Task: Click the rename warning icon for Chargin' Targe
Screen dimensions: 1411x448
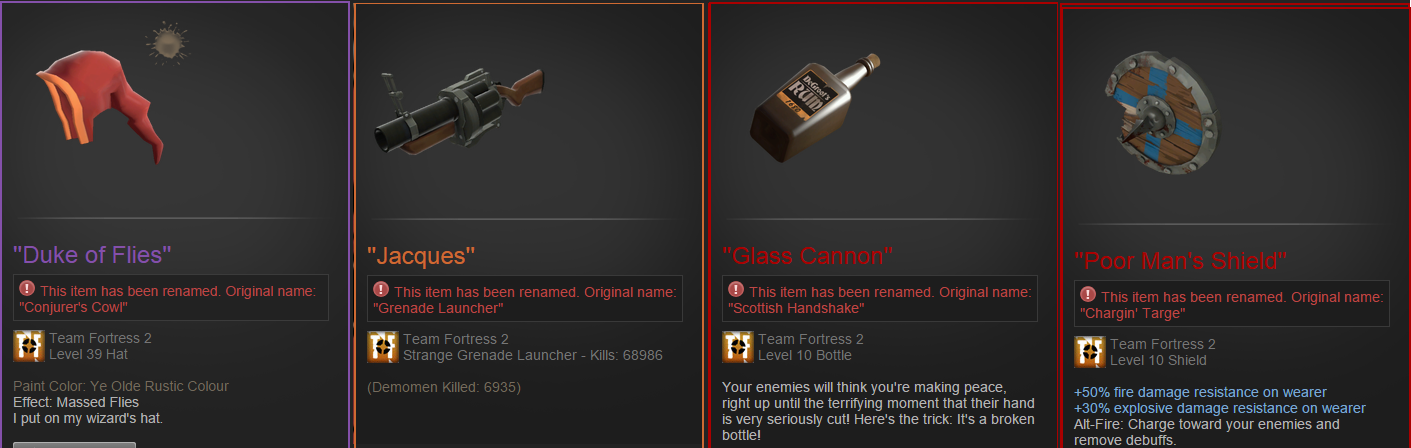Action: (1088, 295)
